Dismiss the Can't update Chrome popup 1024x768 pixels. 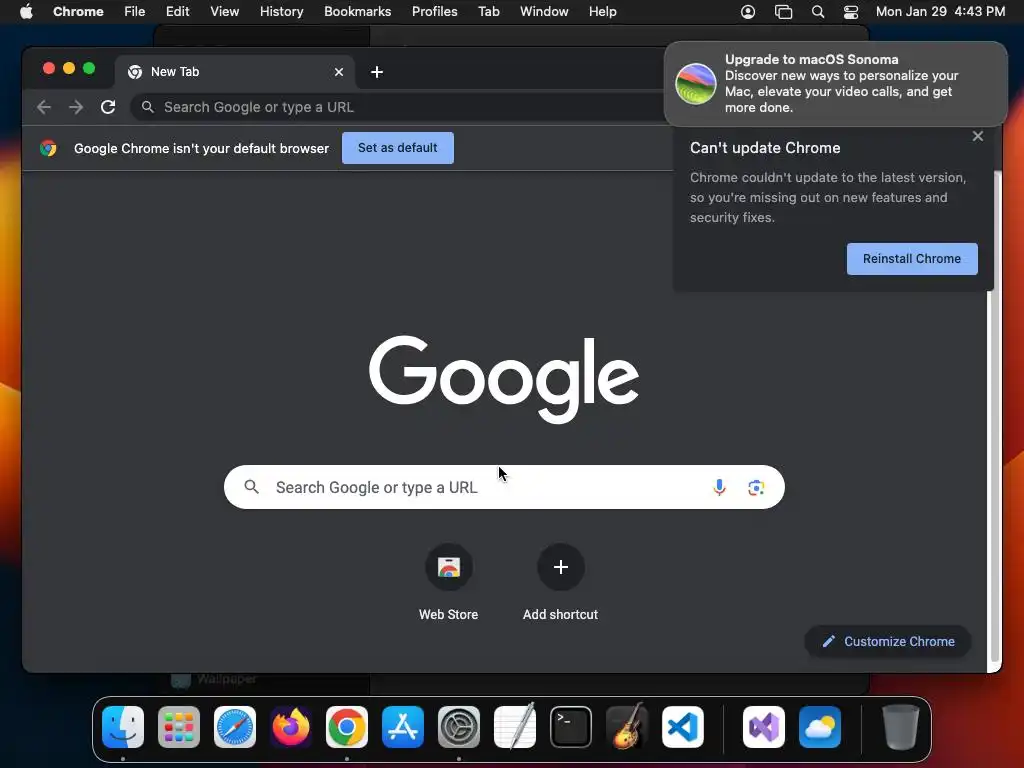tap(978, 136)
